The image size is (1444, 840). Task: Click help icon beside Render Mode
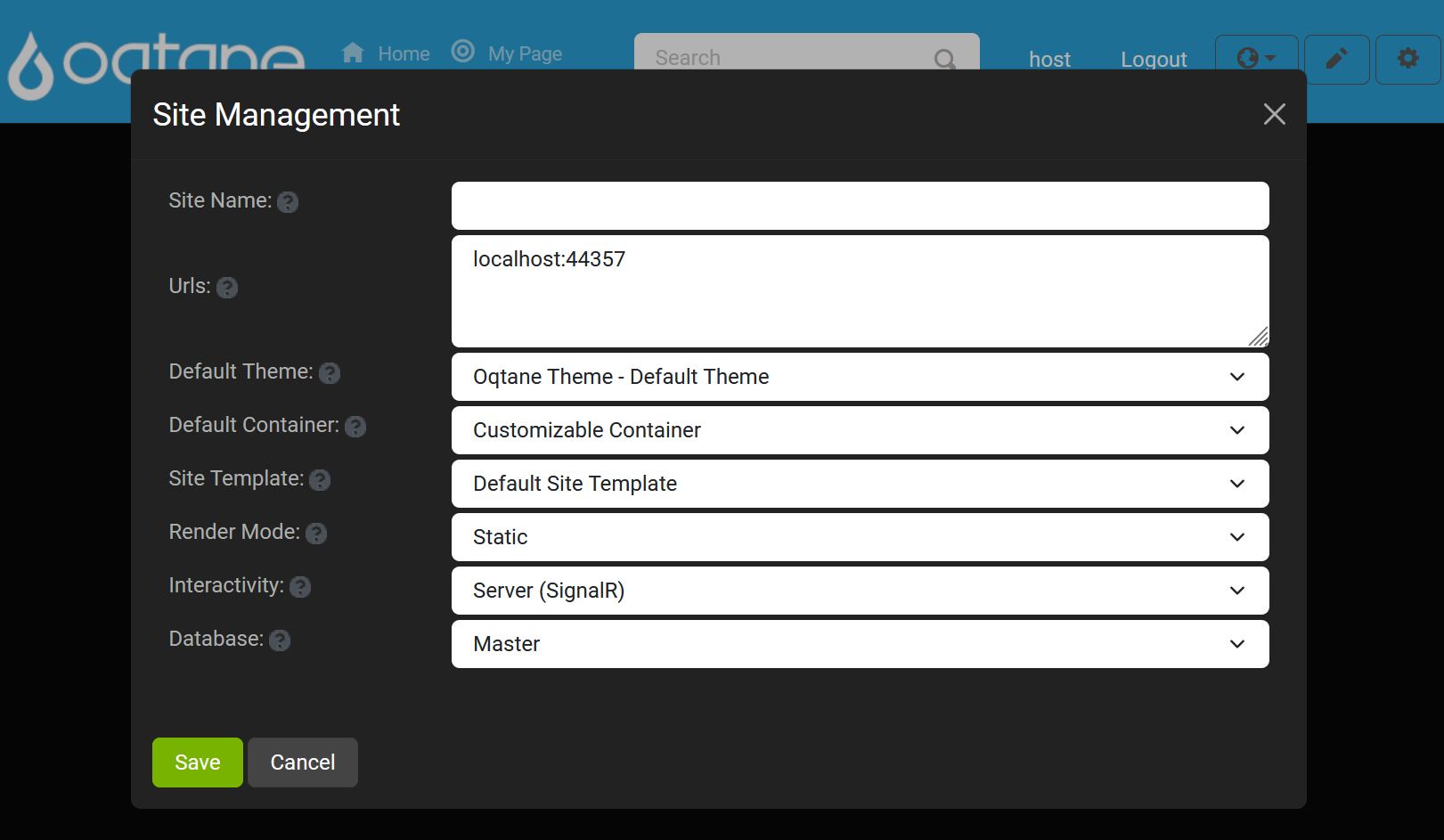(316, 534)
